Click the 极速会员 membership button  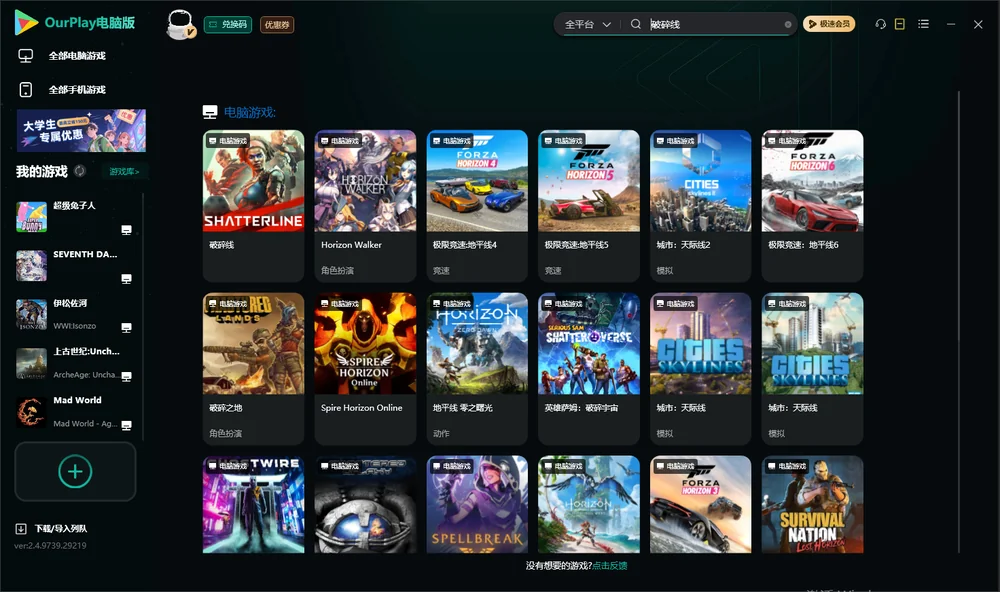click(828, 24)
